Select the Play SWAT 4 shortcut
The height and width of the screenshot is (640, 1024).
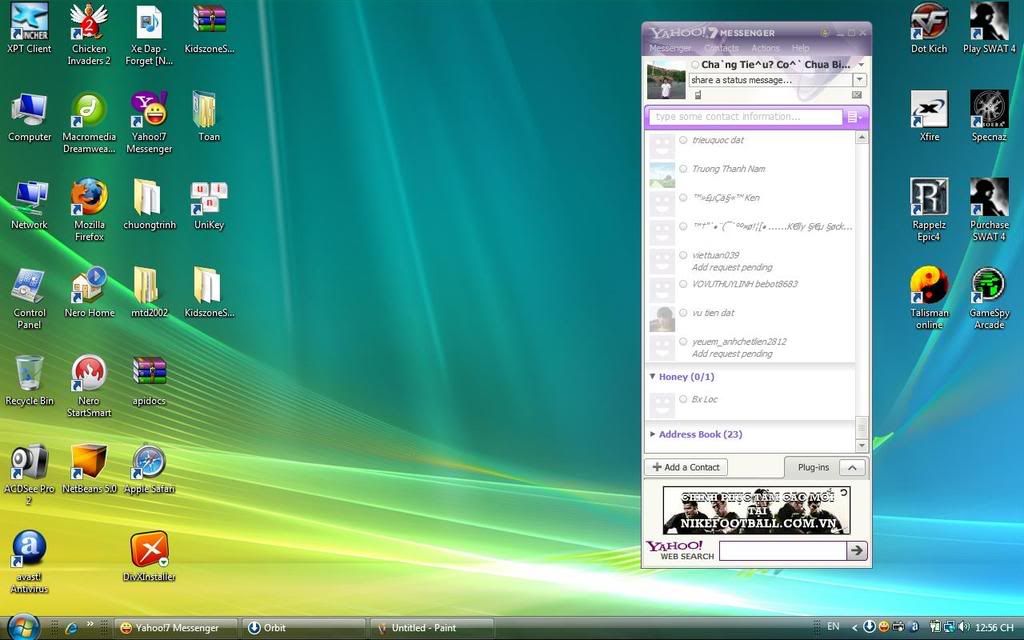[x=989, y=29]
